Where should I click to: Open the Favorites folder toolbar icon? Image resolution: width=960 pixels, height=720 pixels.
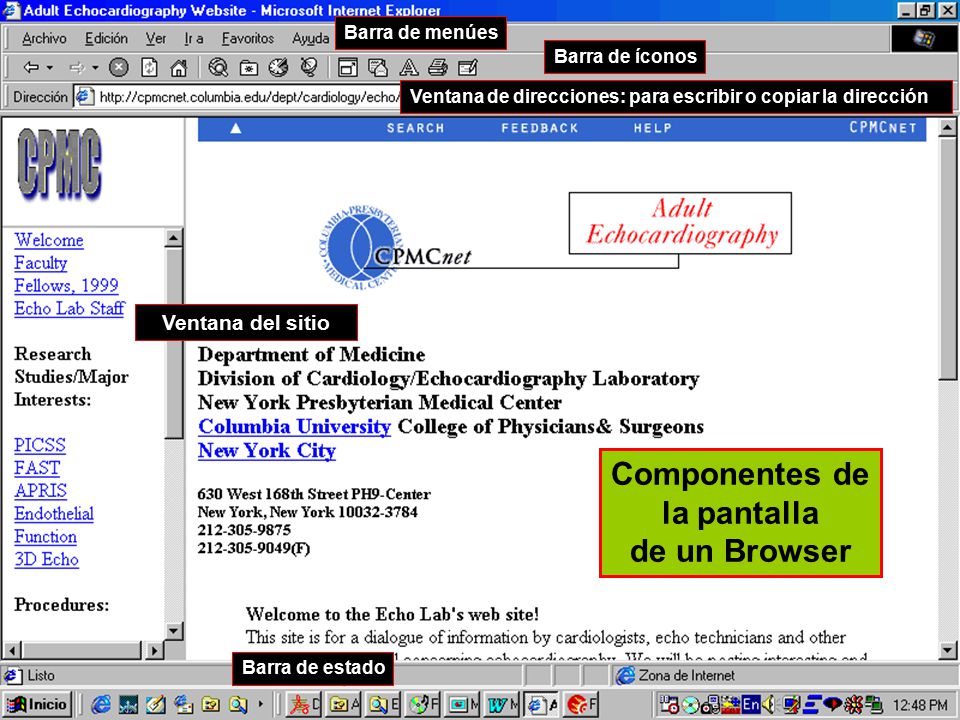pos(249,67)
